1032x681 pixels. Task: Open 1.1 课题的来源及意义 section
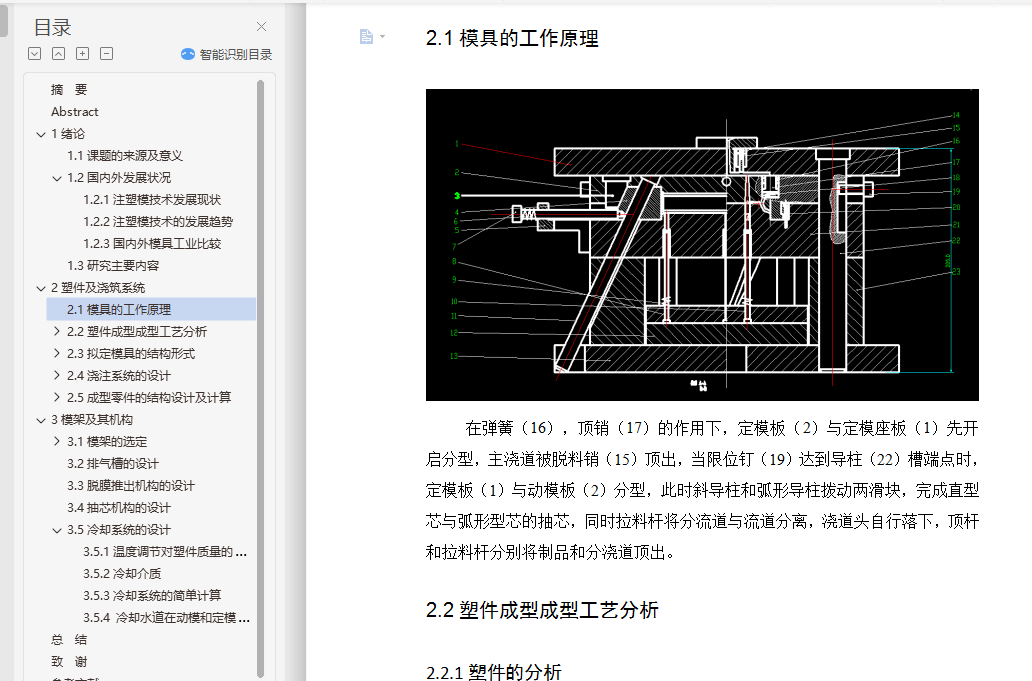coord(124,156)
